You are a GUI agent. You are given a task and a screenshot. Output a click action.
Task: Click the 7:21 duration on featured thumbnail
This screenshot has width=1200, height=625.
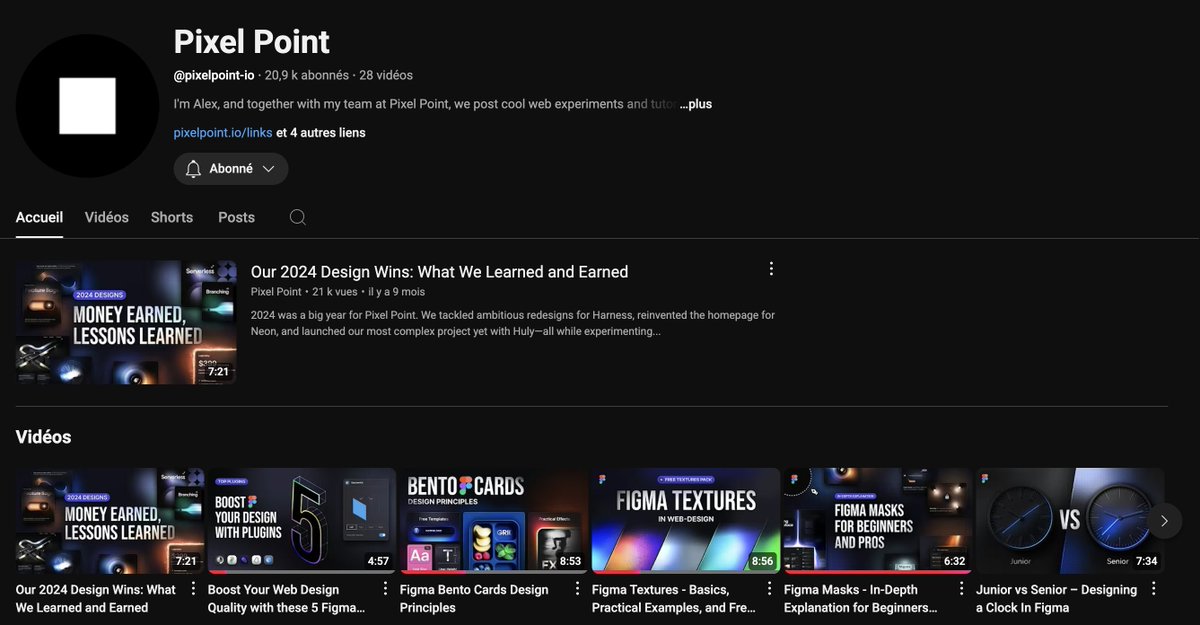click(x=218, y=371)
